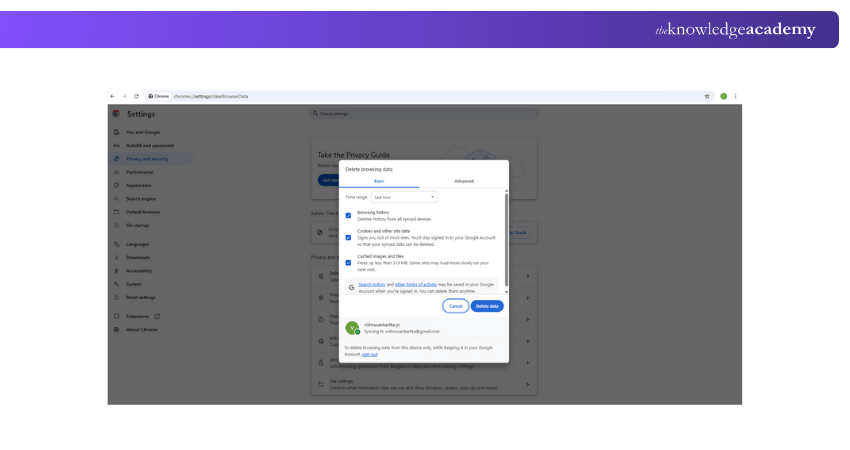Click the Appearance palette icon
Screen dimensions: 850x450
(116, 185)
